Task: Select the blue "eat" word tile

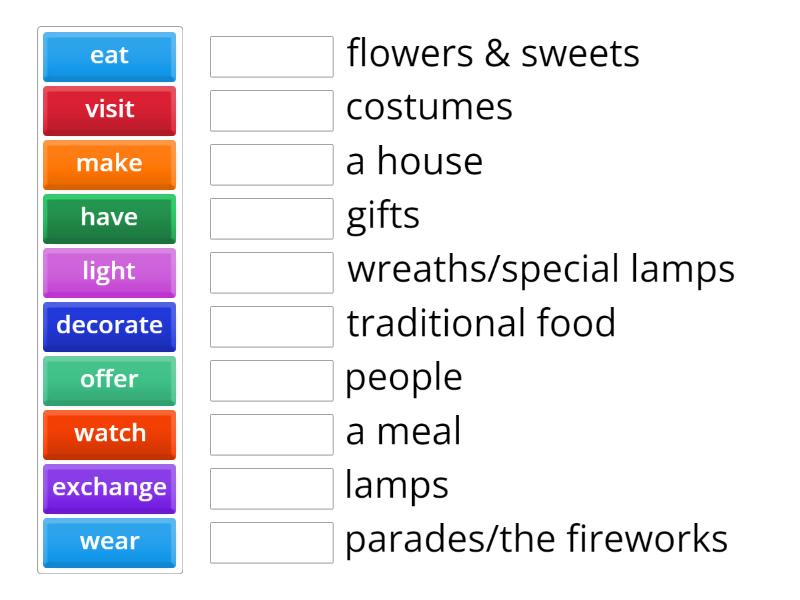Action: [108, 56]
